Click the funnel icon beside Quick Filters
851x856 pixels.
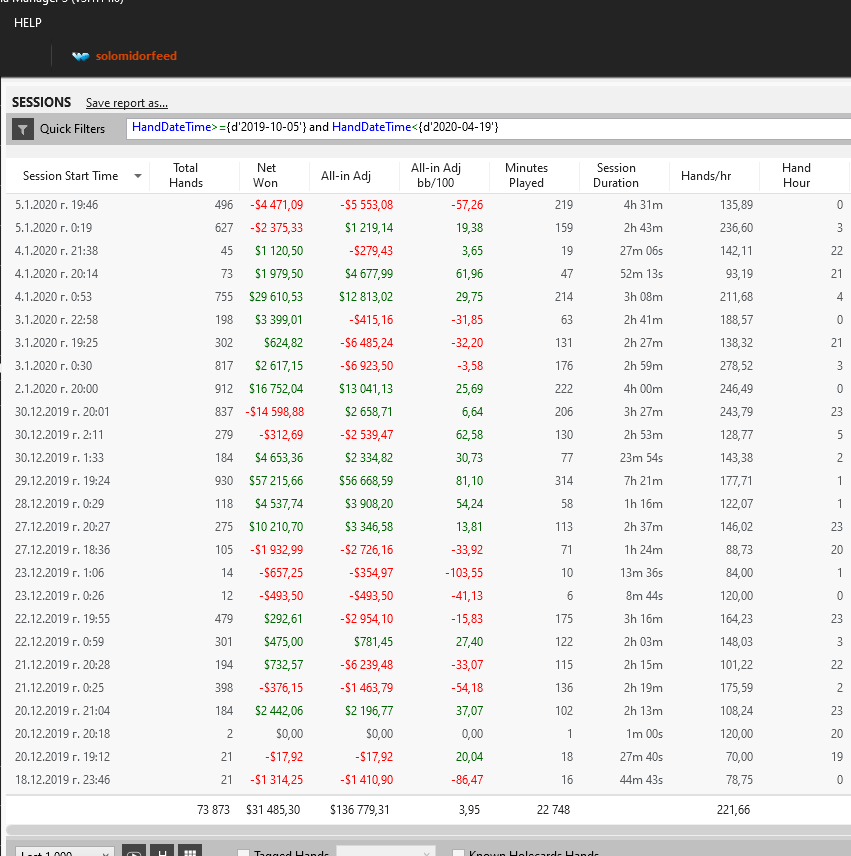coord(23,129)
